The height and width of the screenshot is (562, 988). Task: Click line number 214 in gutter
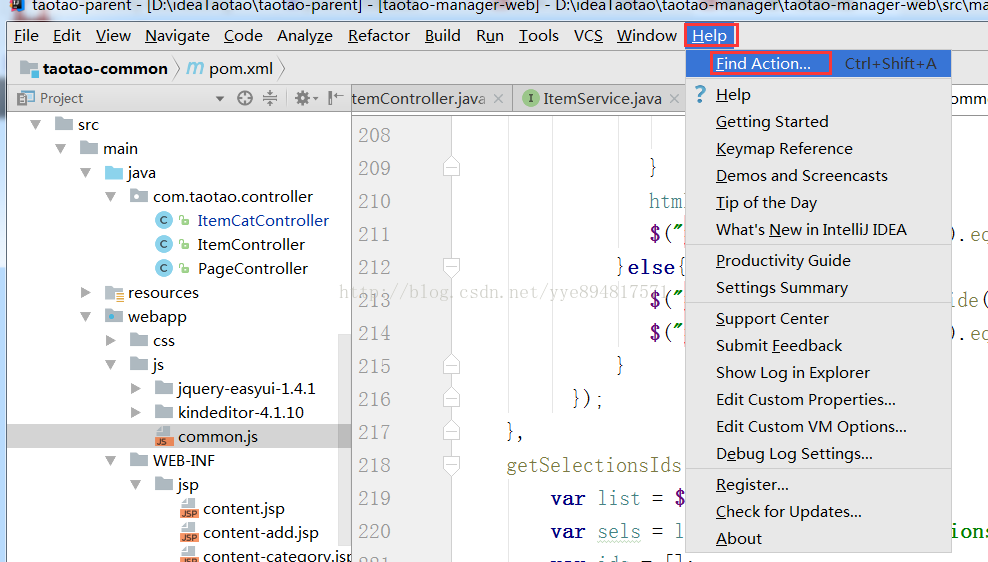(x=374, y=333)
